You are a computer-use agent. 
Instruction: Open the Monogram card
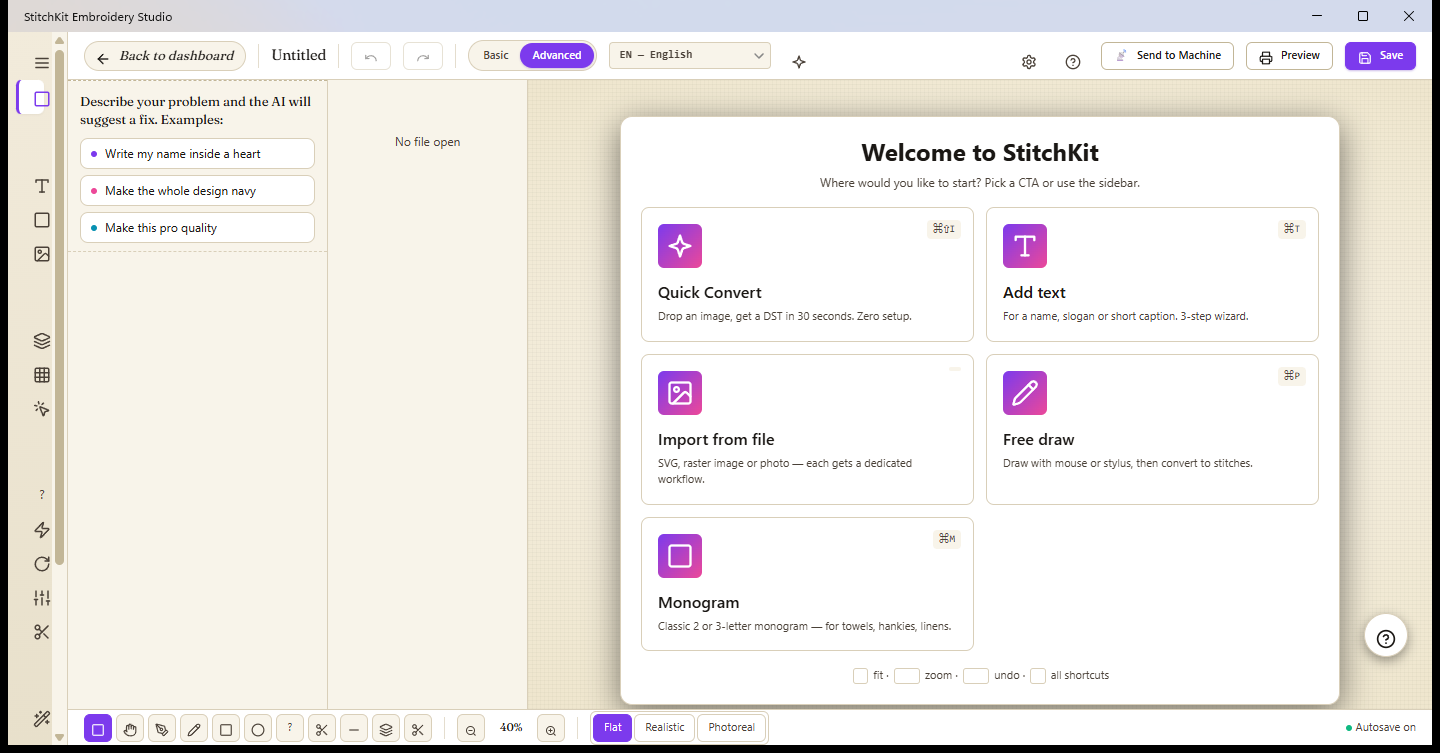pyautogui.click(x=807, y=584)
